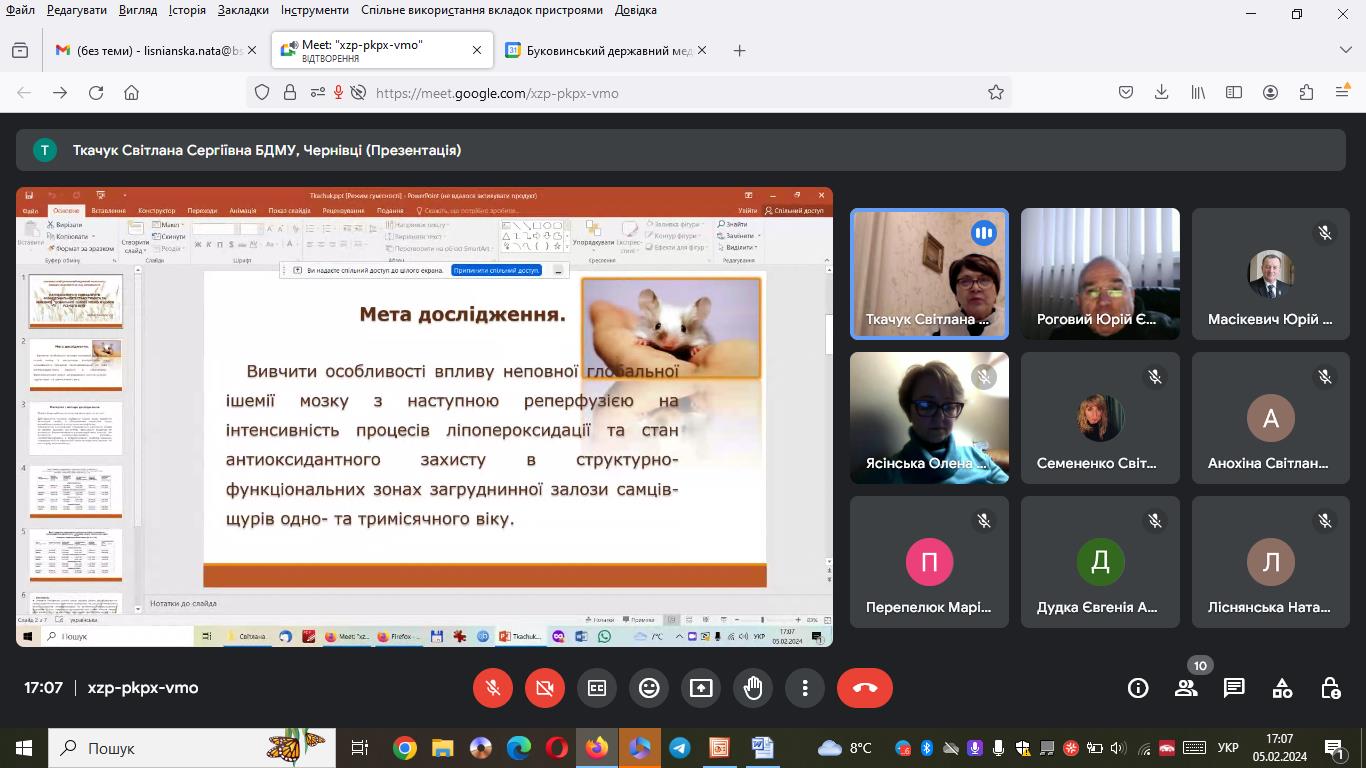The width and height of the screenshot is (1366, 768).
Task: Open a new browser tab
Action: coord(739,50)
